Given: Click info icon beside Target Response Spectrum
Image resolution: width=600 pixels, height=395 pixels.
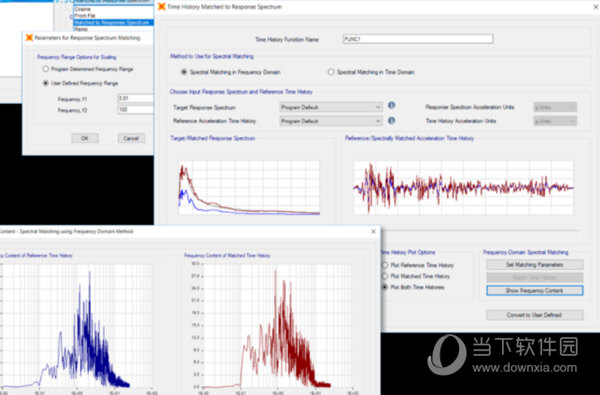Looking at the screenshot, I should (391, 105).
